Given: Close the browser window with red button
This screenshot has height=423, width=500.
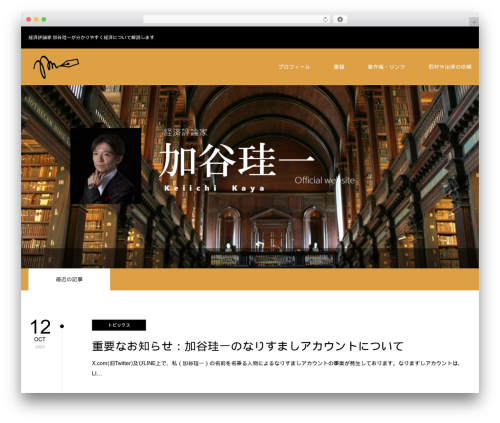Looking at the screenshot, I should [x=29, y=19].
